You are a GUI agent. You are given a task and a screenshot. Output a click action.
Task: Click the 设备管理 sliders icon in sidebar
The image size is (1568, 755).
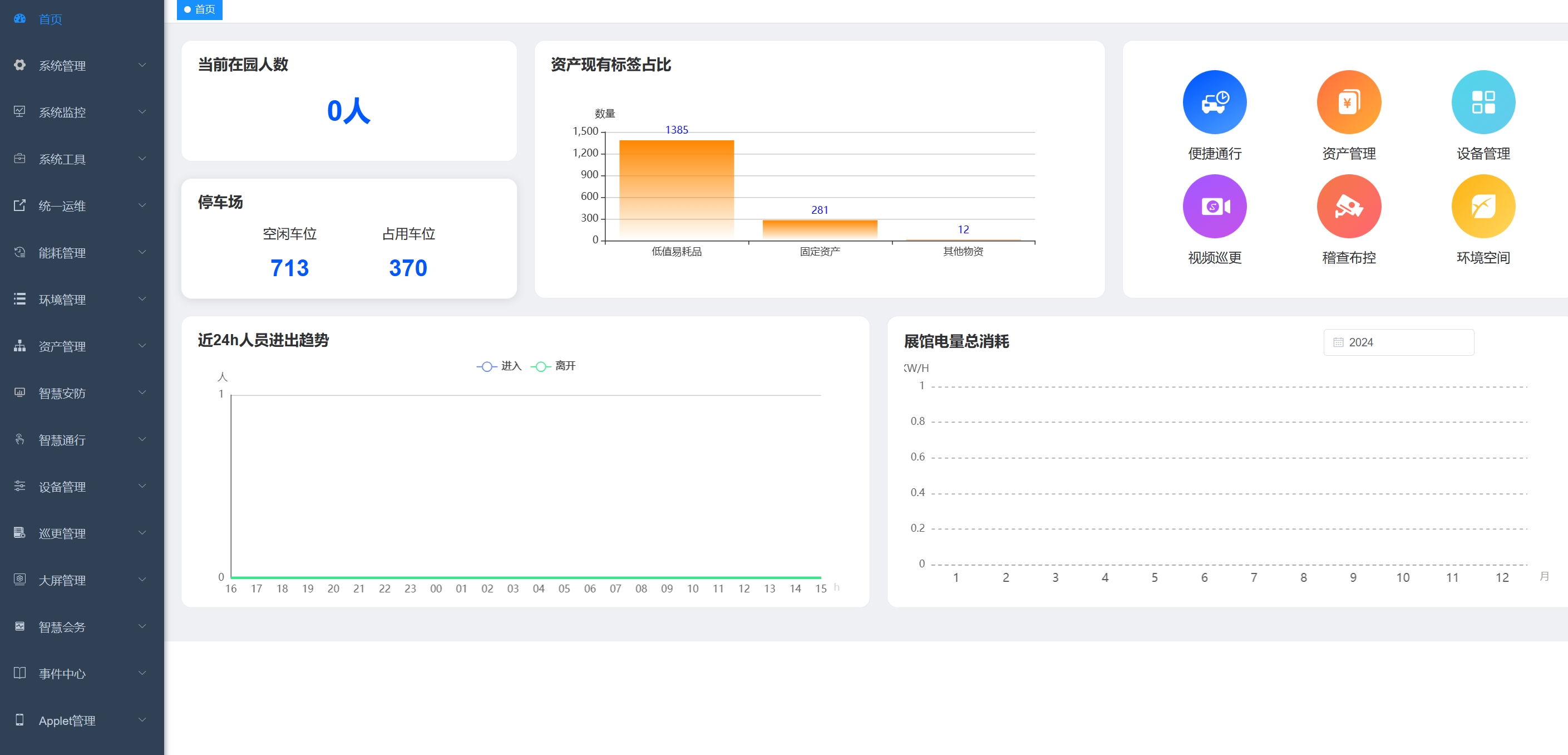19,486
